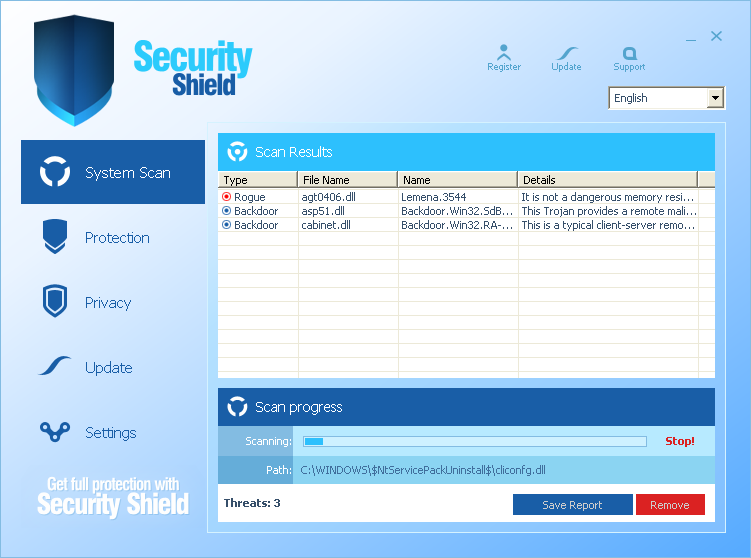Click the Settings nodes icon in sidebar
This screenshot has height=558, width=751.
54,432
